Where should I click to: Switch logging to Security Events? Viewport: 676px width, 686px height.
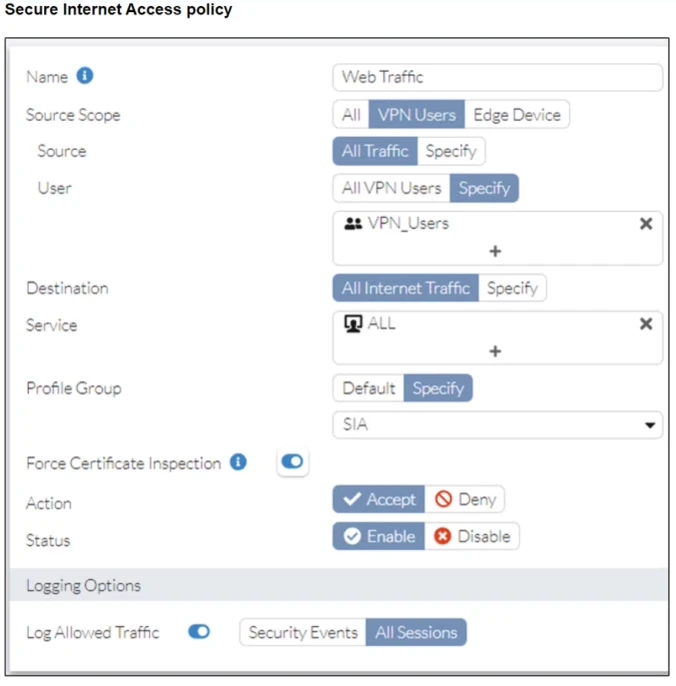(303, 632)
